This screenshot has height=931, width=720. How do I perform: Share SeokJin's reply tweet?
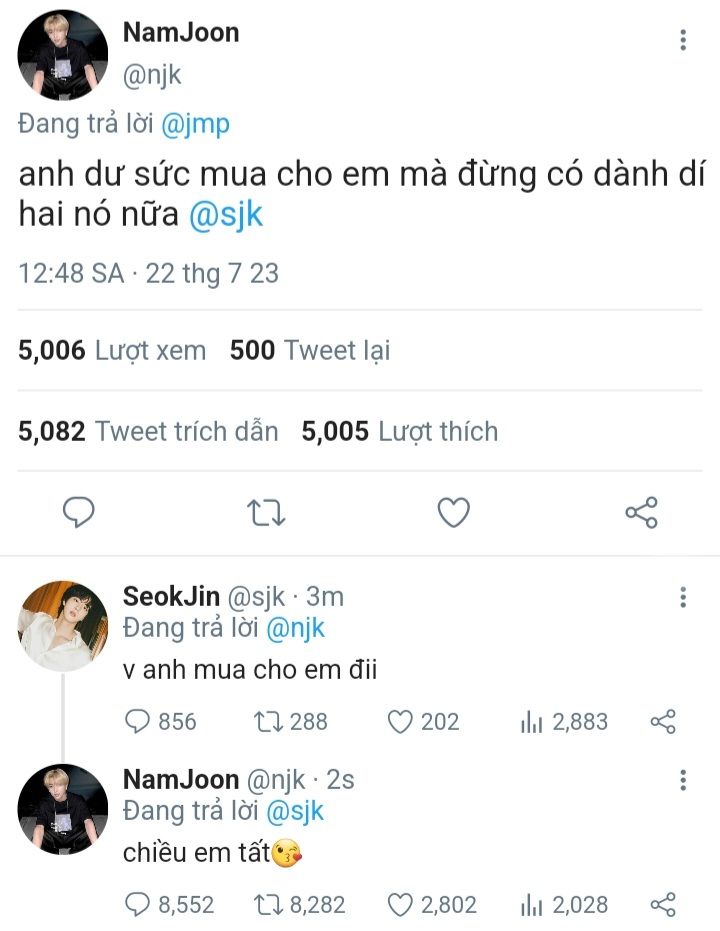[663, 721]
